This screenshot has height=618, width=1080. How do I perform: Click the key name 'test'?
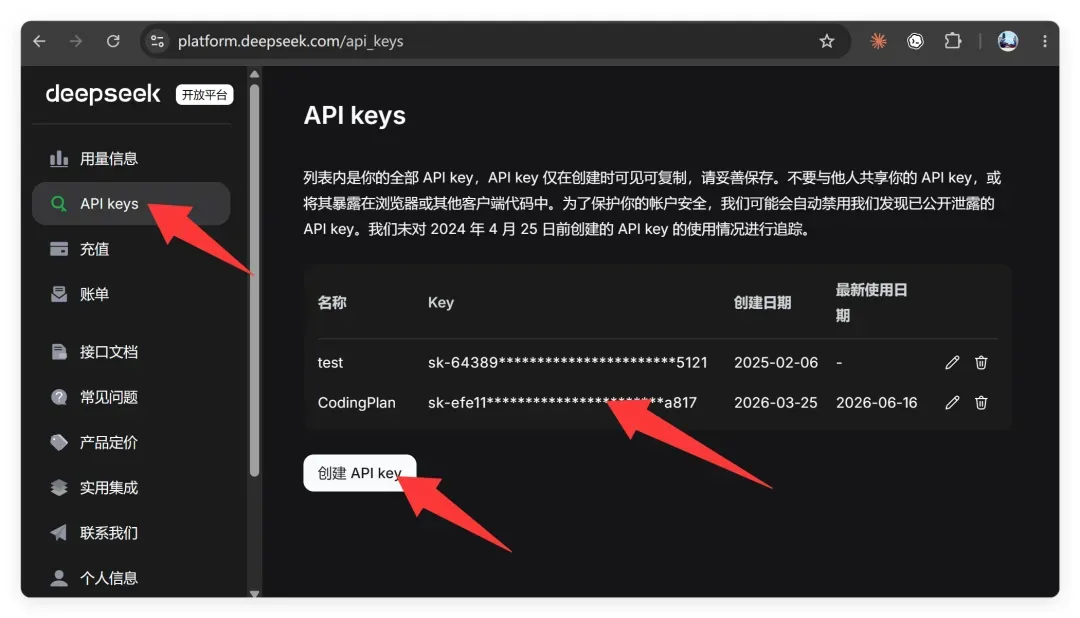pyautogui.click(x=330, y=362)
